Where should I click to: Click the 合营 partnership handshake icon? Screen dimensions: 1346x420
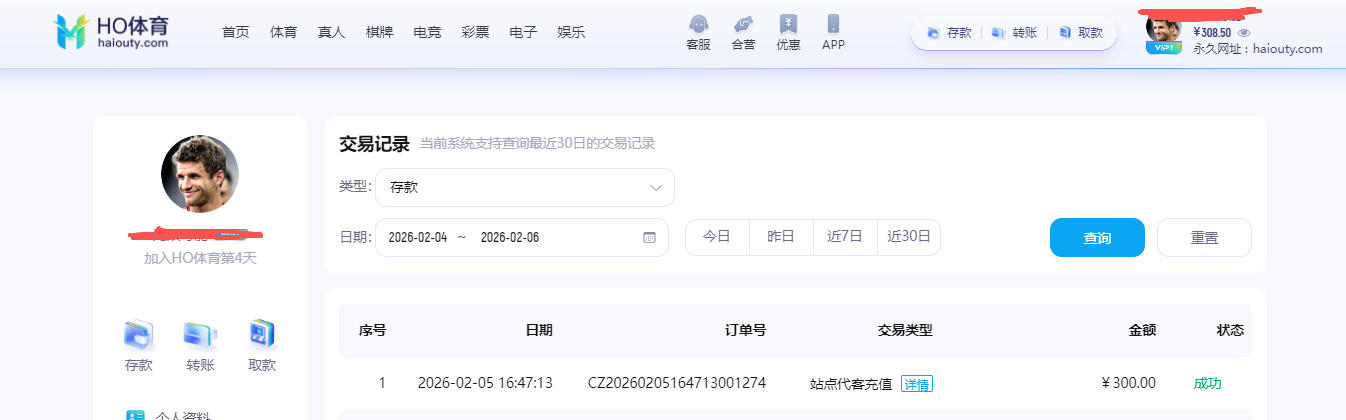coord(742,25)
